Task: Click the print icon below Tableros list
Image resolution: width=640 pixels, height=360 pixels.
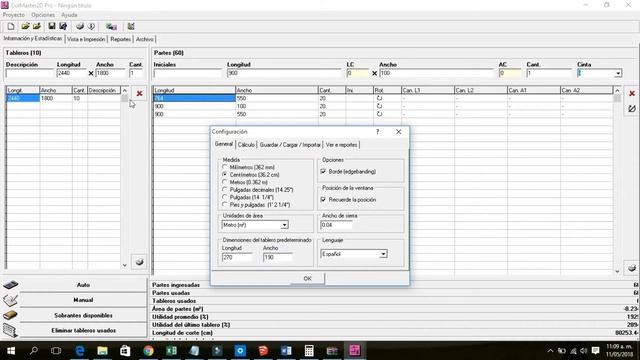Action: tap(139, 262)
